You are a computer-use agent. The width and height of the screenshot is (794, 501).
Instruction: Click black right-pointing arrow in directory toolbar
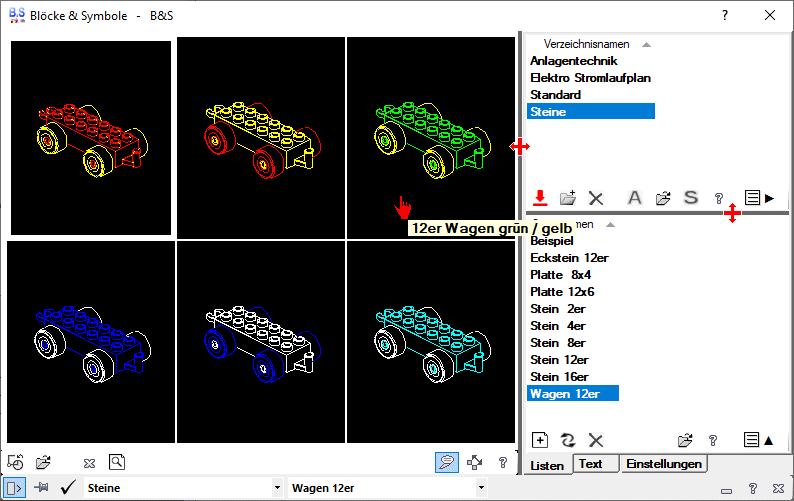770,198
